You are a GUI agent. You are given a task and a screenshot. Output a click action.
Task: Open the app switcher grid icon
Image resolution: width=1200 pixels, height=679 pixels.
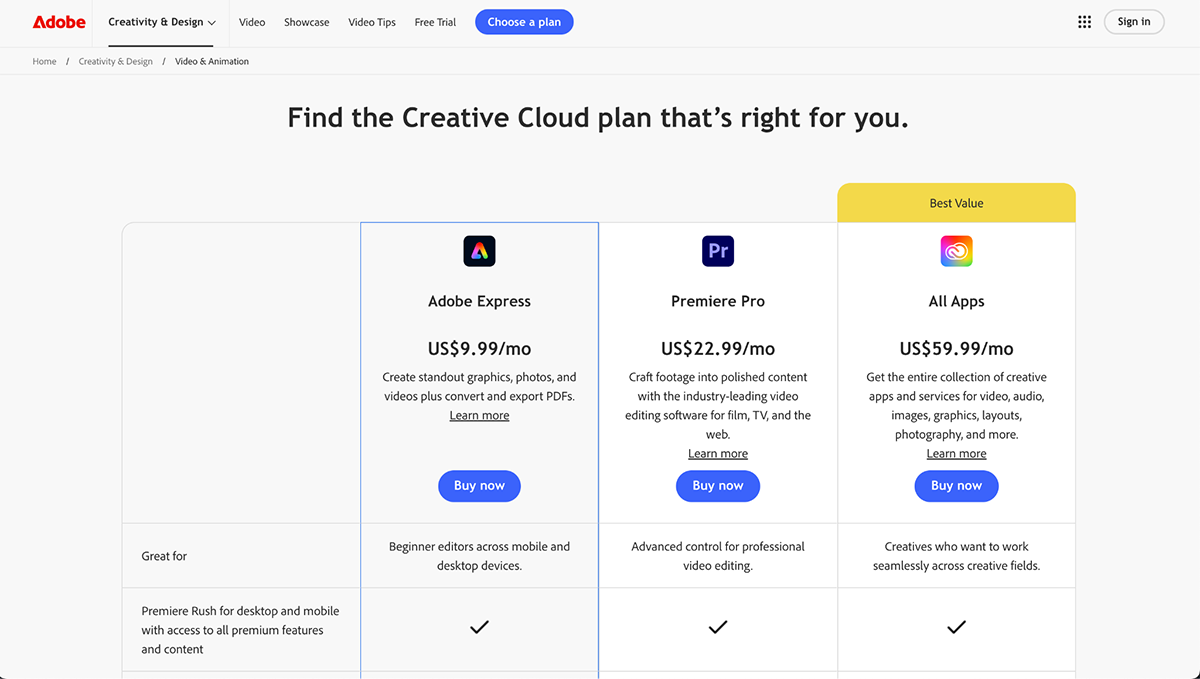coord(1084,22)
